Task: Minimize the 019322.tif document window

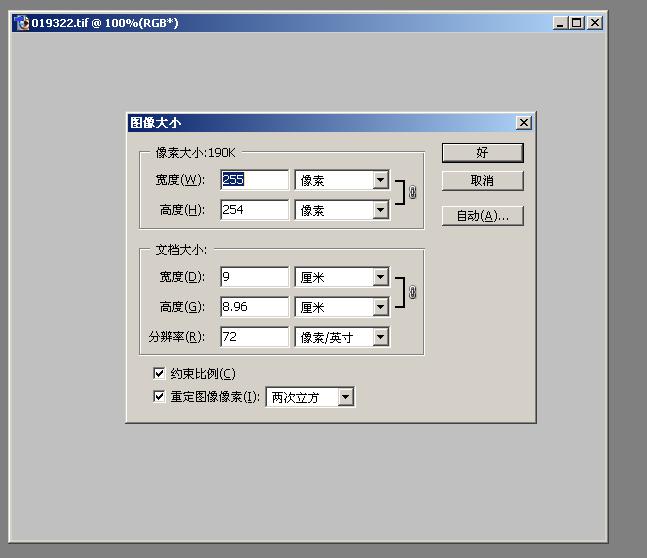Action: tap(560, 23)
